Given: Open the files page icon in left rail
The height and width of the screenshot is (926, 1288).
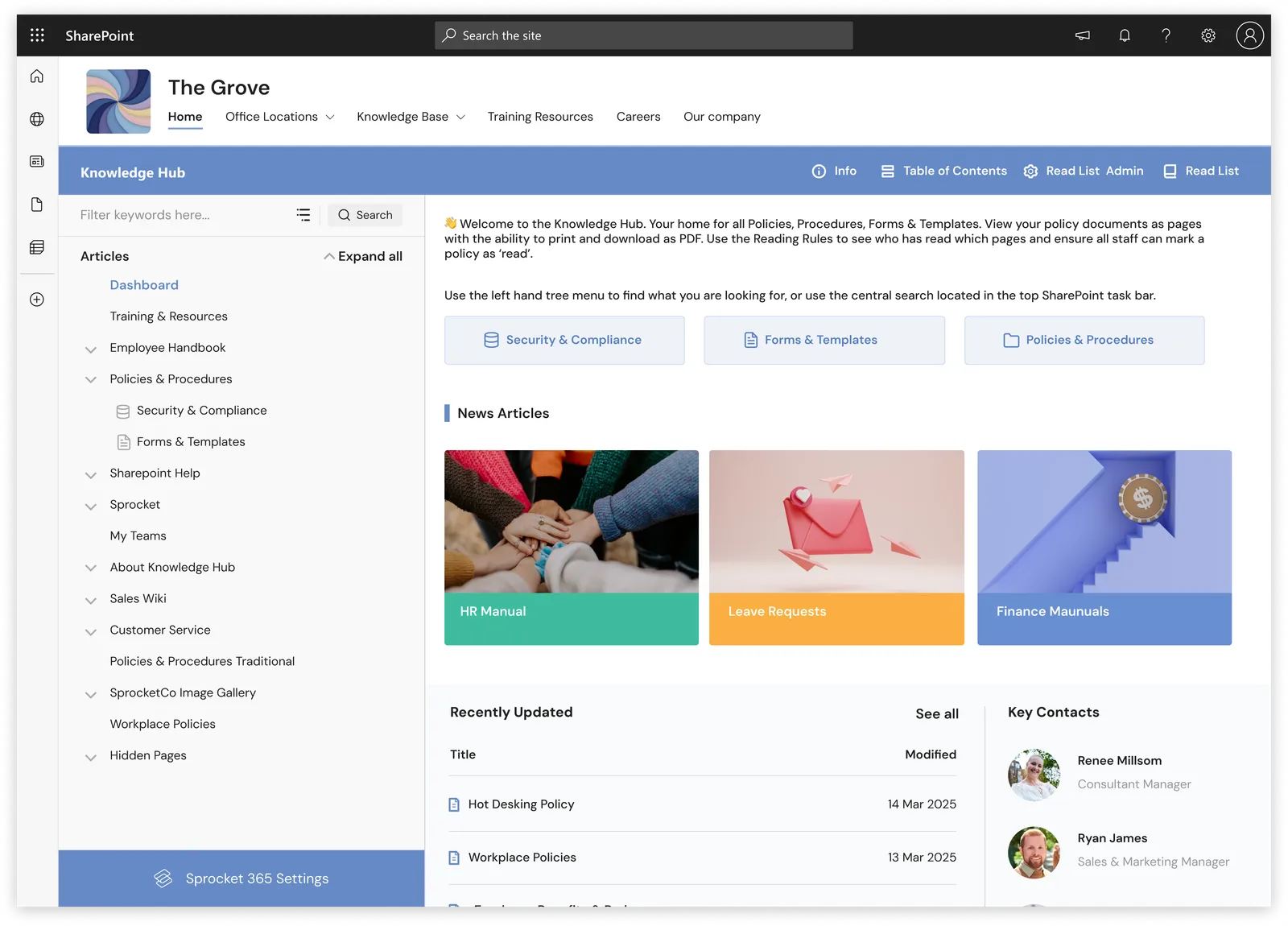Looking at the screenshot, I should point(37,205).
